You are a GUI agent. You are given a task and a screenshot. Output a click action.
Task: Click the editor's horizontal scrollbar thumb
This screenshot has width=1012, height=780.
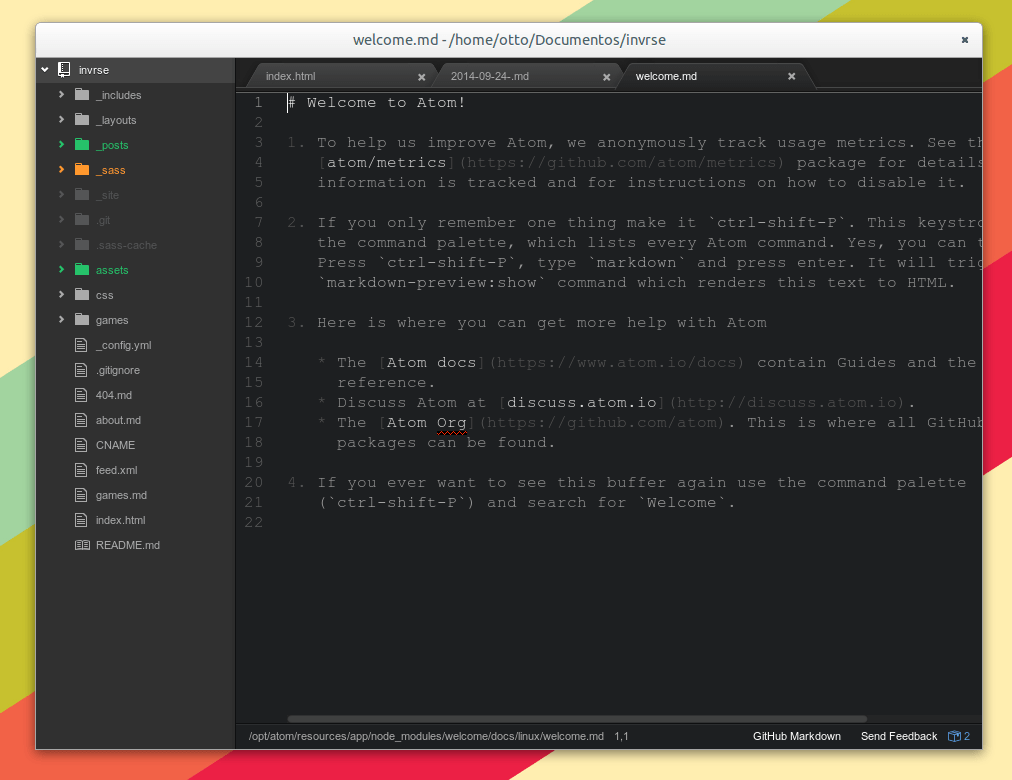point(576,719)
